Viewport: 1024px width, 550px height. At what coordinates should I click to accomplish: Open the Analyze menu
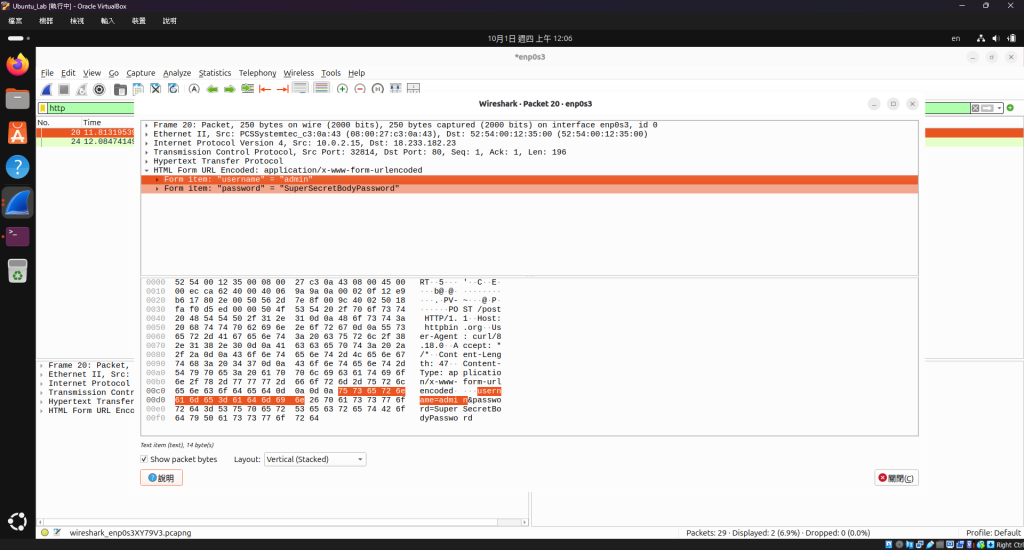(177, 73)
